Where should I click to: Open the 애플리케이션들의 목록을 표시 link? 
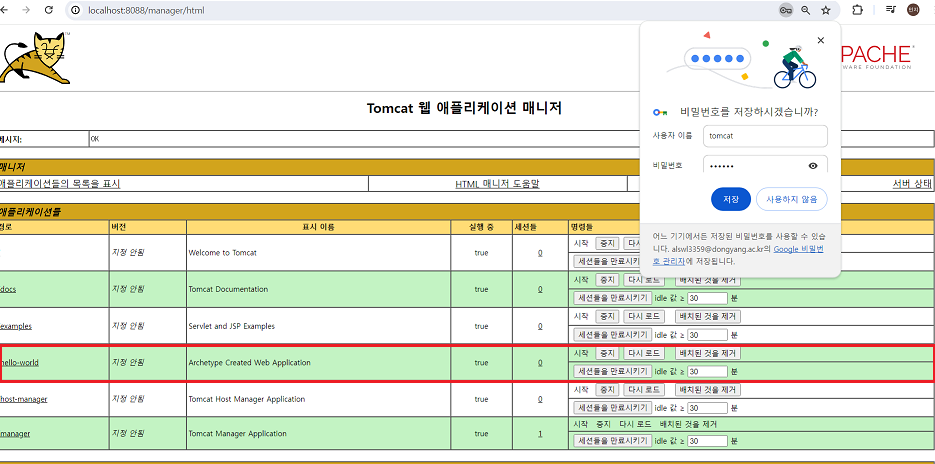coord(59,184)
